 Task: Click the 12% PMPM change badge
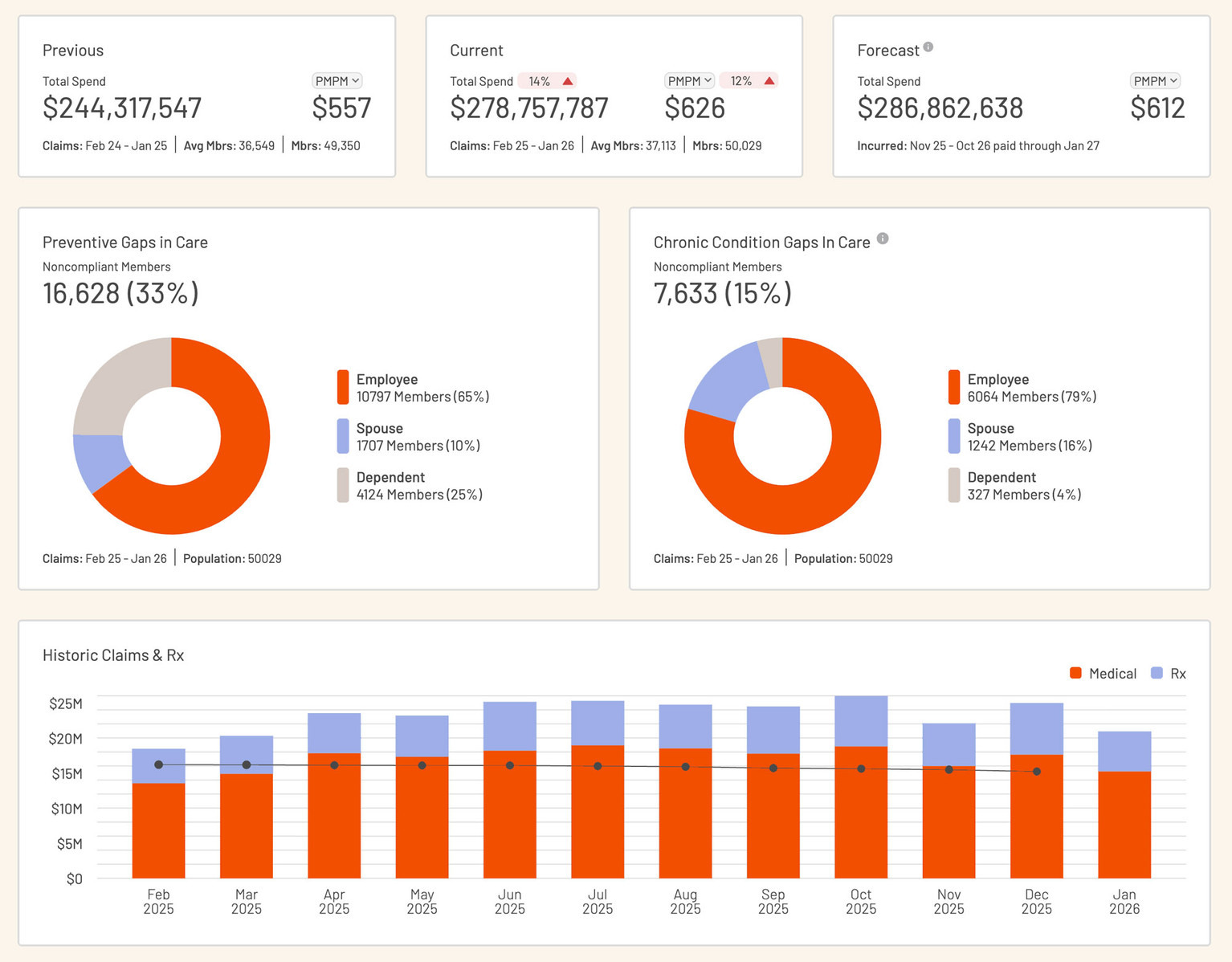749,81
